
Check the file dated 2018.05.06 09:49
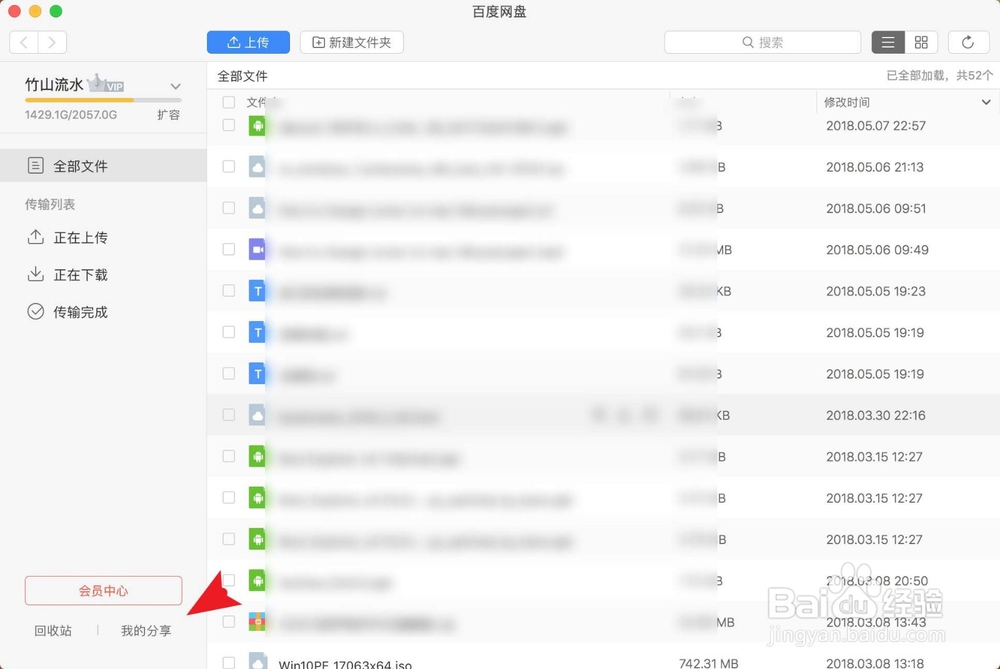tap(228, 249)
